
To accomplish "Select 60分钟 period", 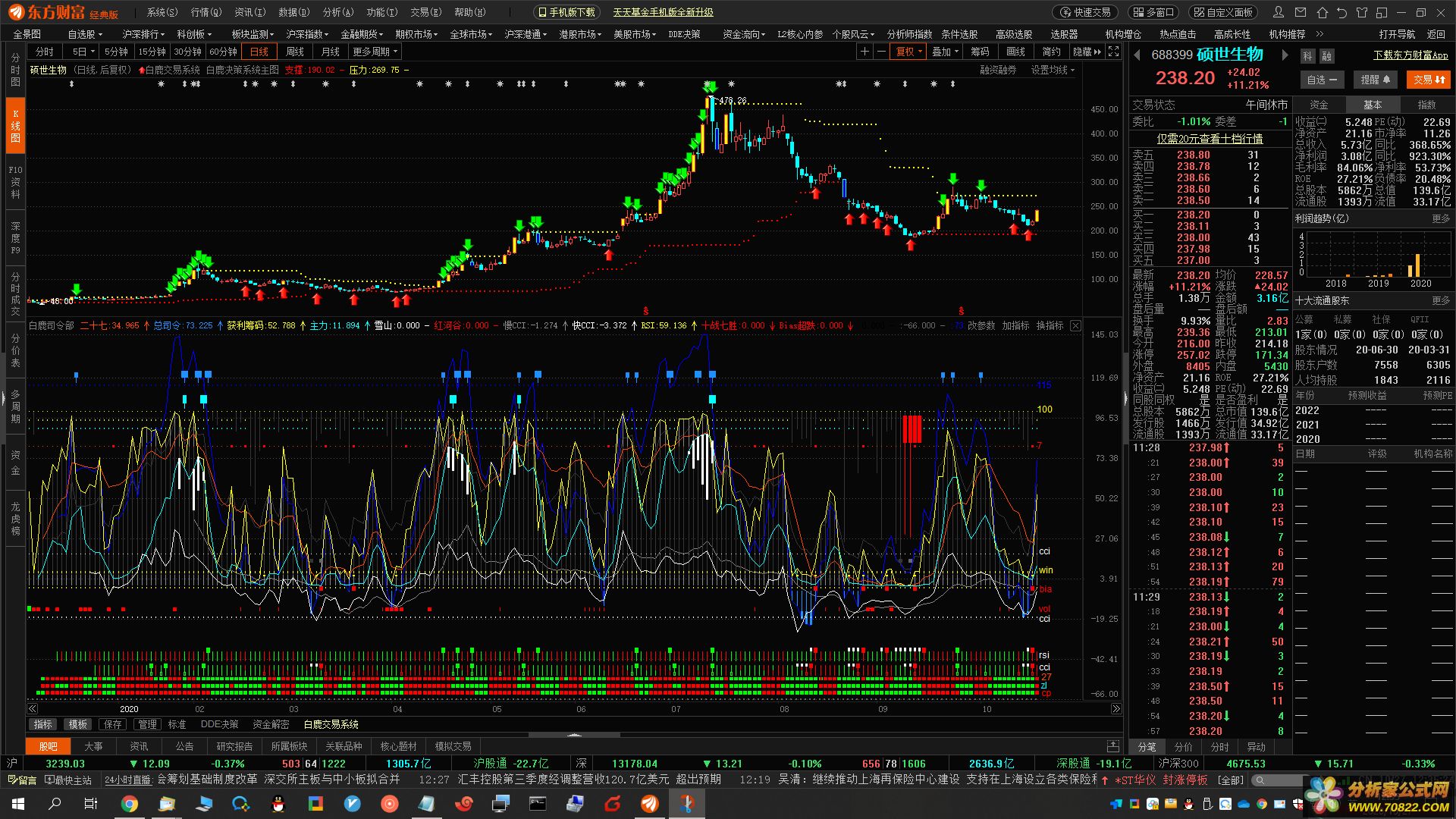I will 223,52.
